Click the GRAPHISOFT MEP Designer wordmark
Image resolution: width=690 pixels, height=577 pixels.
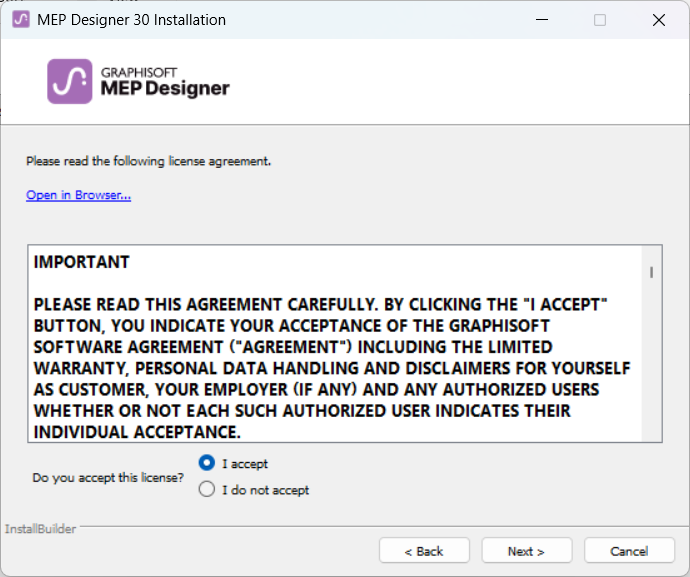(x=165, y=82)
